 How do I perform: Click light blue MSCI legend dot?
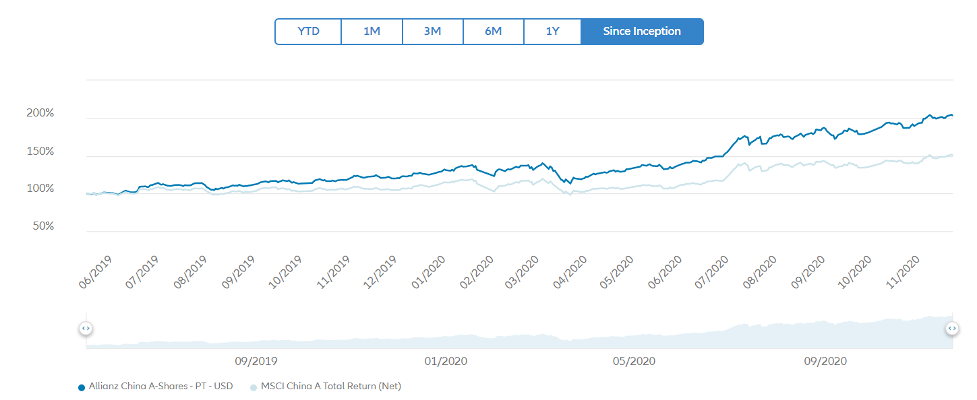[253, 386]
